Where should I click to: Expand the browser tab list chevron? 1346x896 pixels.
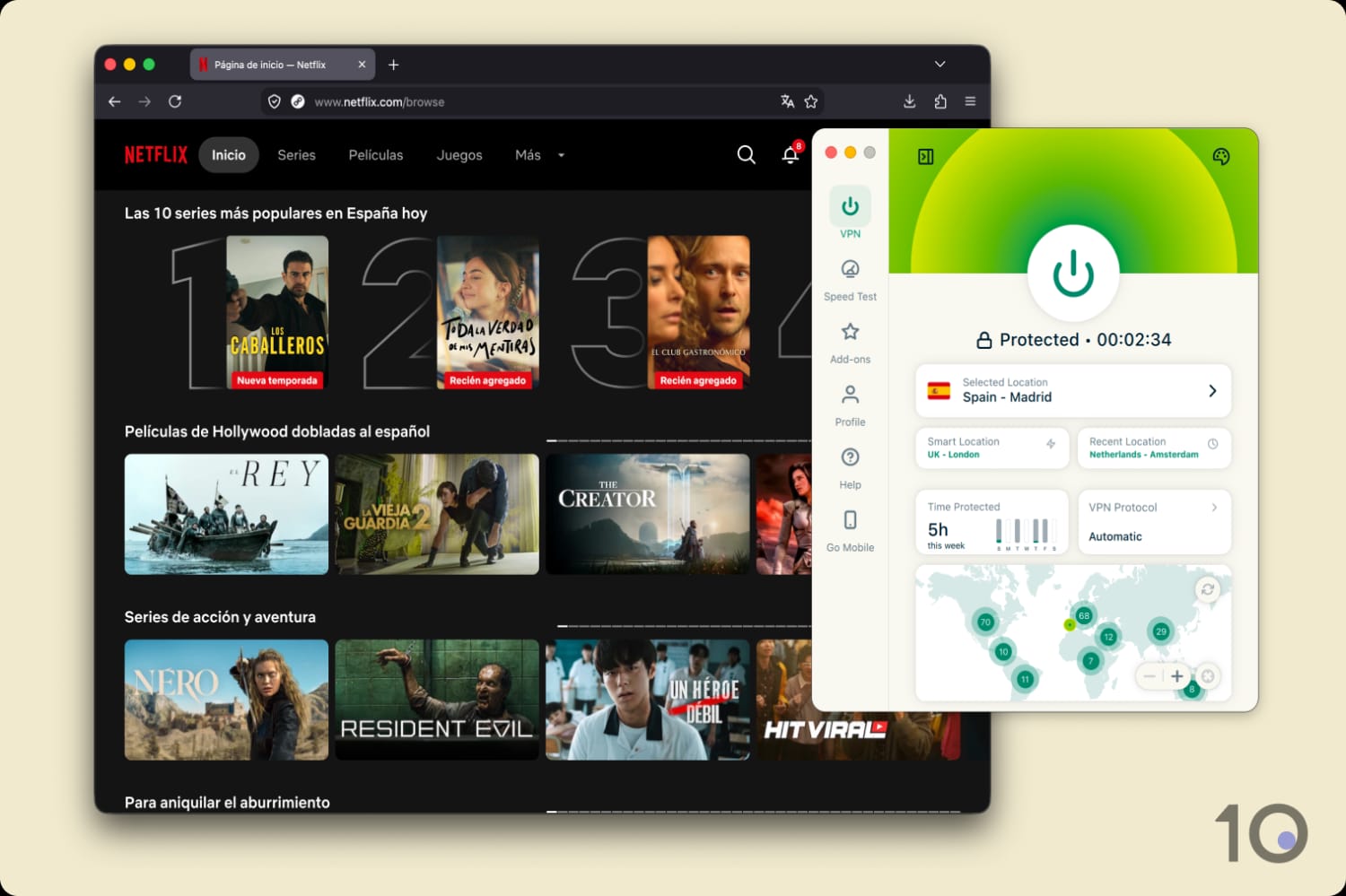tap(940, 65)
